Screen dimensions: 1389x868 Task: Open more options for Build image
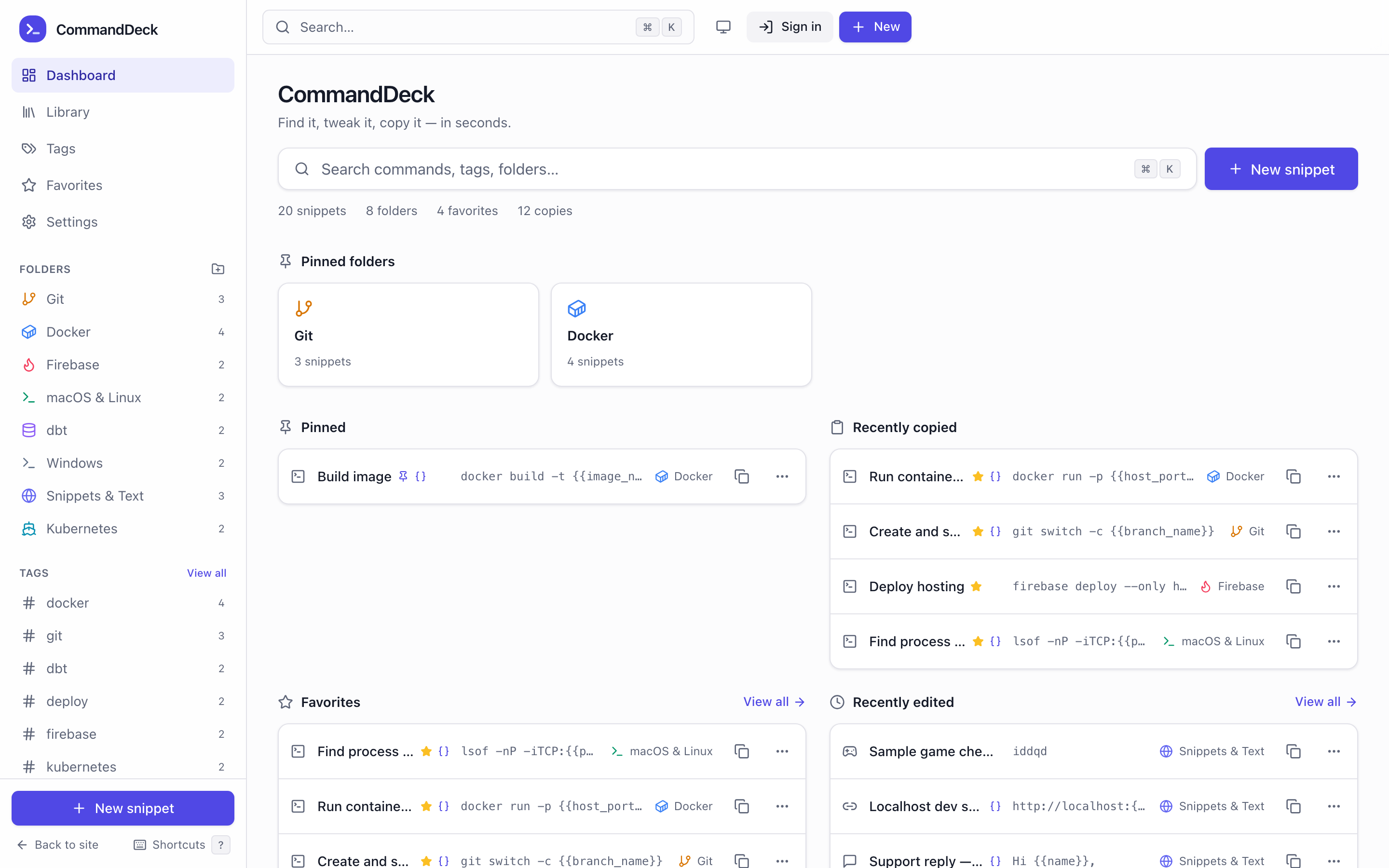(782, 476)
